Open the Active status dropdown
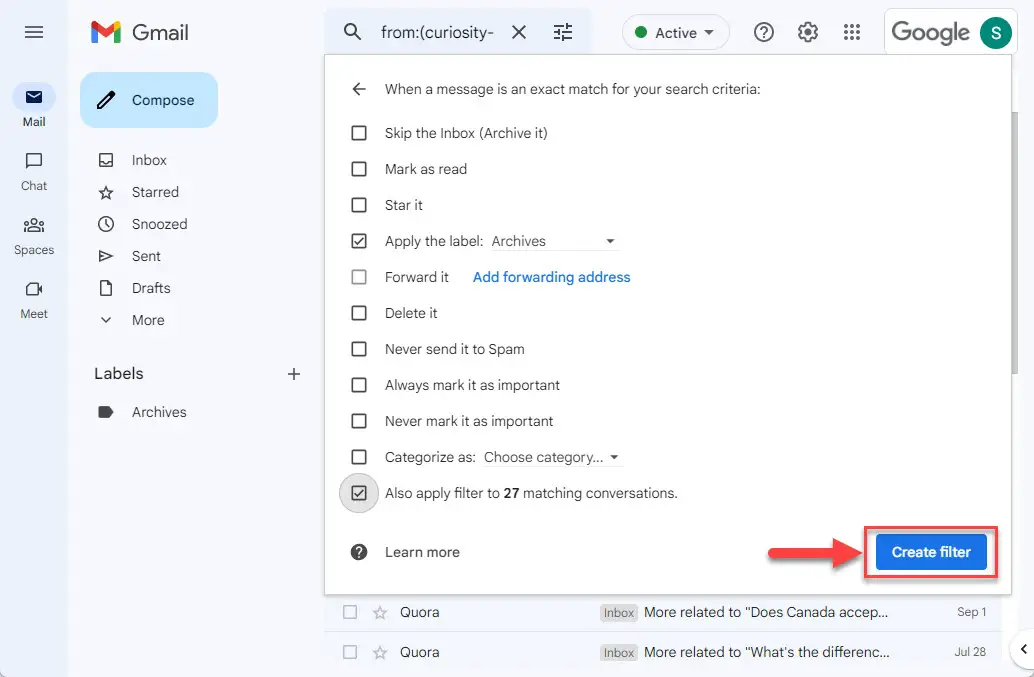This screenshot has height=677, width=1034. pyautogui.click(x=675, y=32)
